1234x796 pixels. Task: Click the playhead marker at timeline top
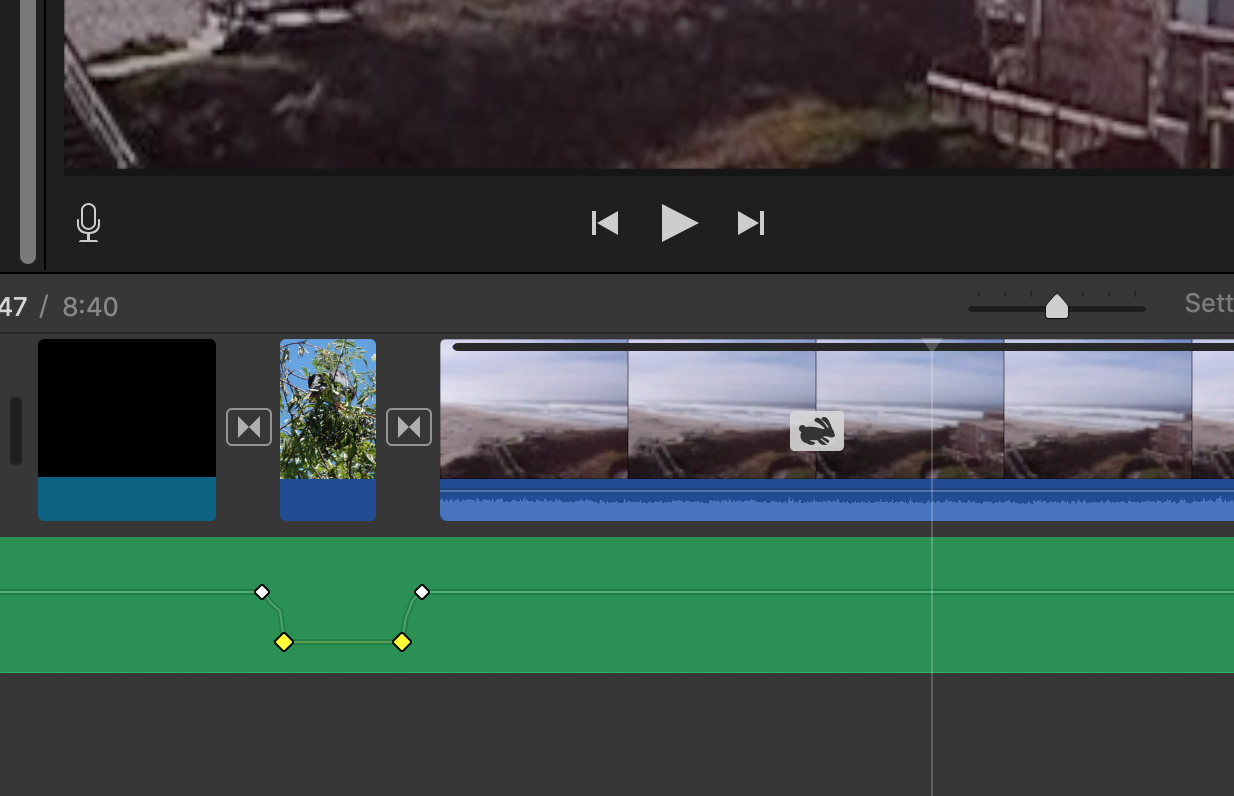tap(932, 345)
